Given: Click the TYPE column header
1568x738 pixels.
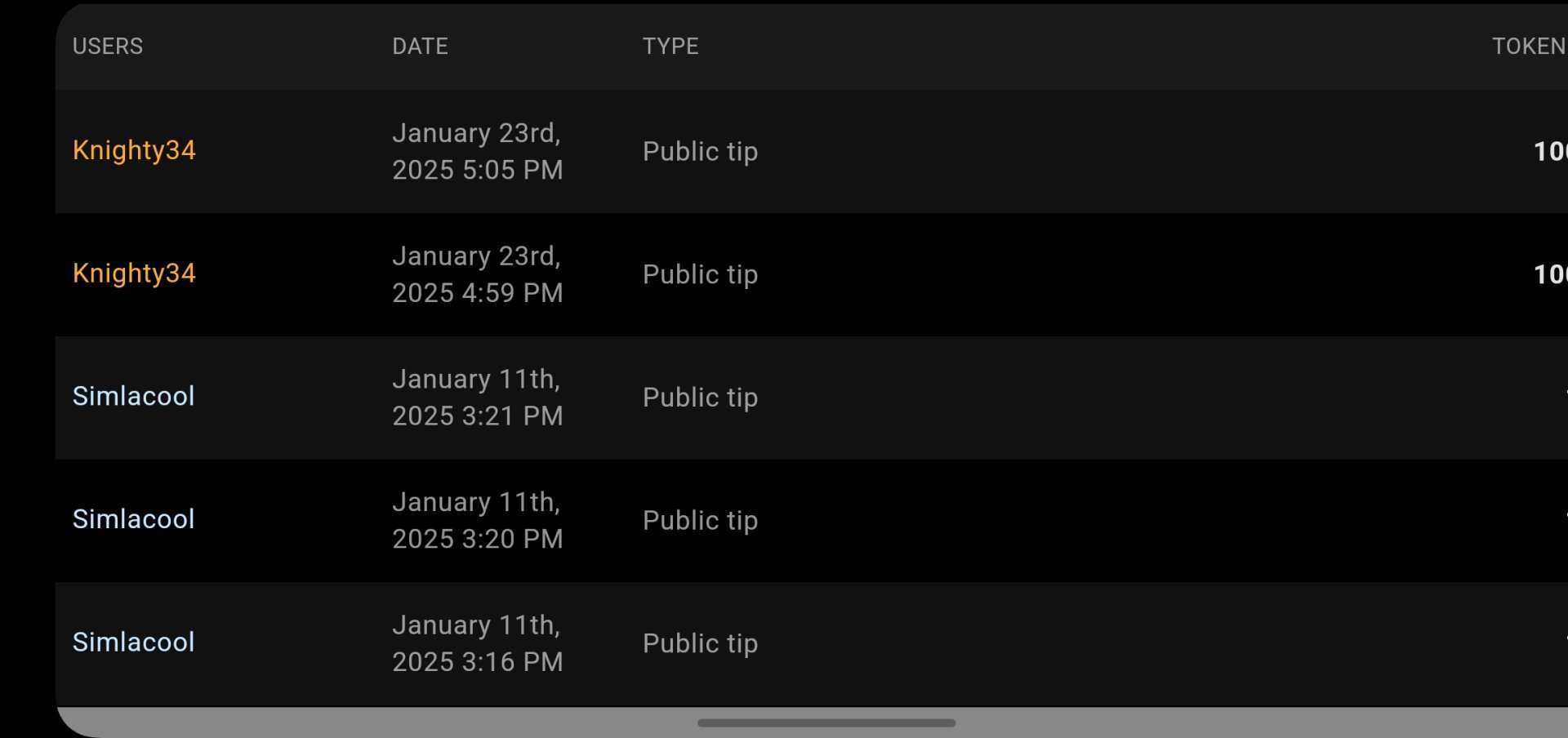Looking at the screenshot, I should coord(670,47).
